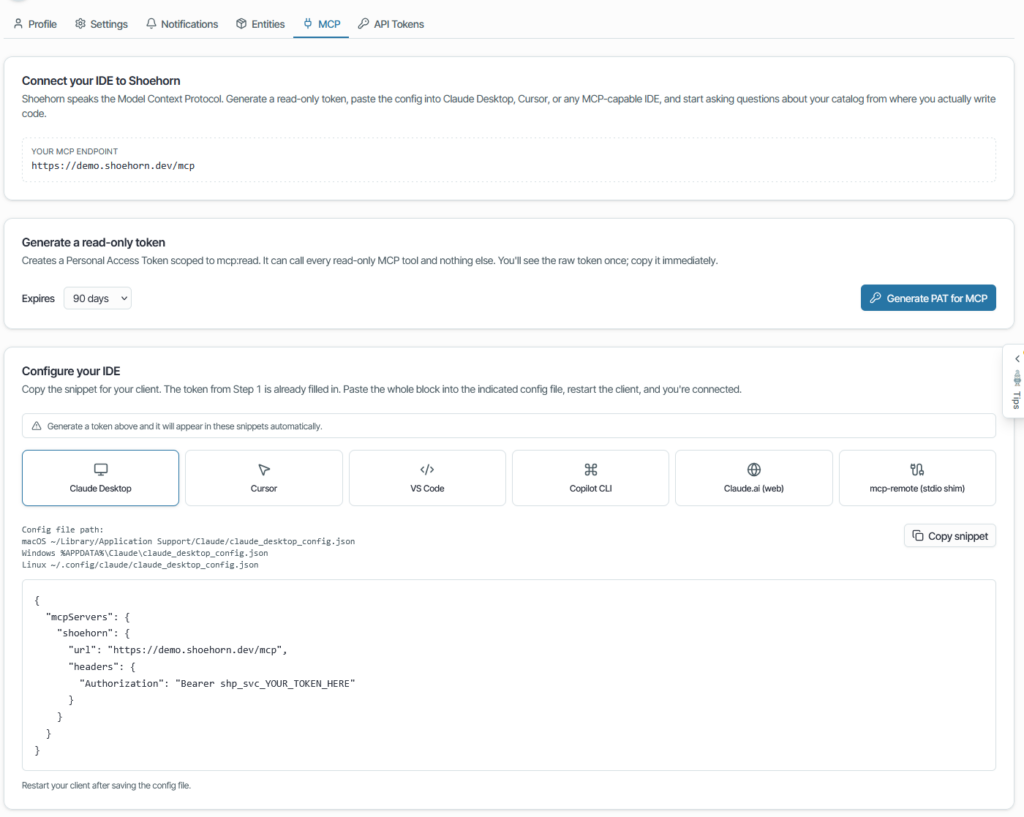The height and width of the screenshot is (817, 1024).
Task: Click the Profile person icon
Action: pyautogui.click(x=18, y=24)
